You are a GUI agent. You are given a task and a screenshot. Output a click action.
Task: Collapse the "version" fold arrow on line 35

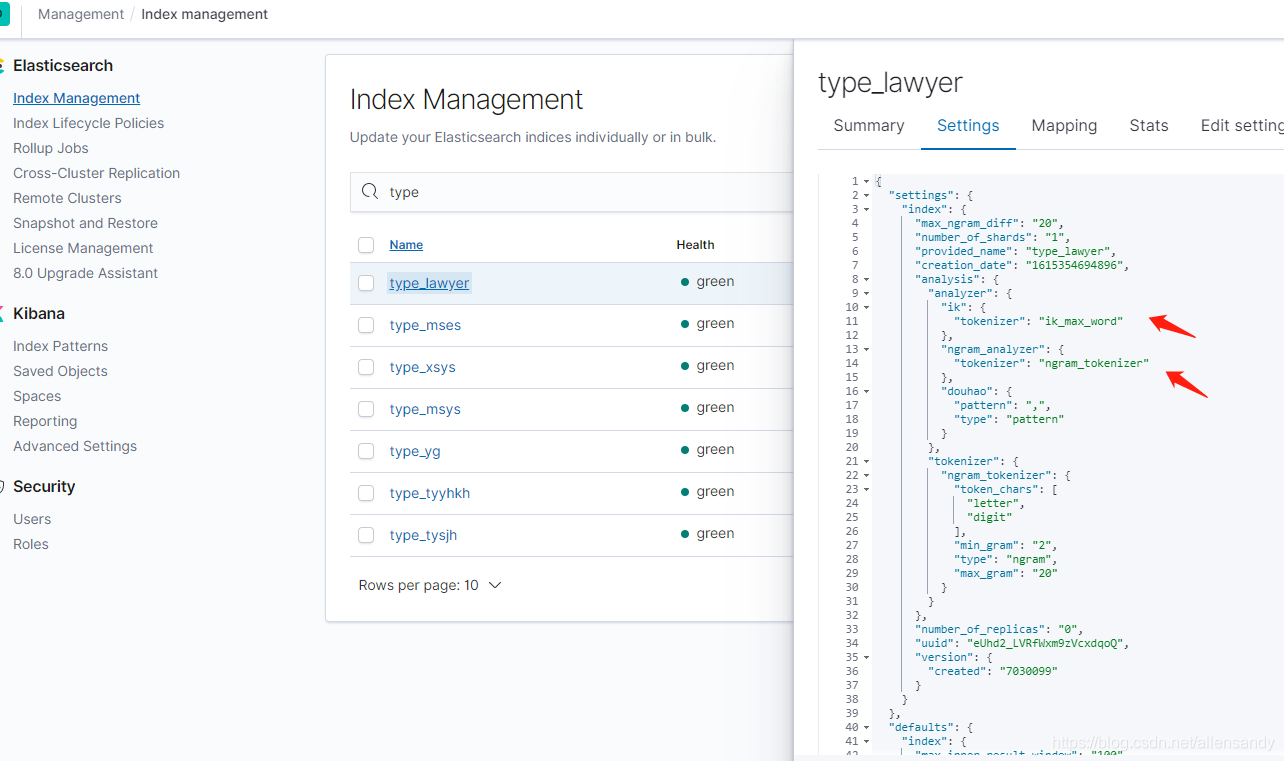coord(866,657)
